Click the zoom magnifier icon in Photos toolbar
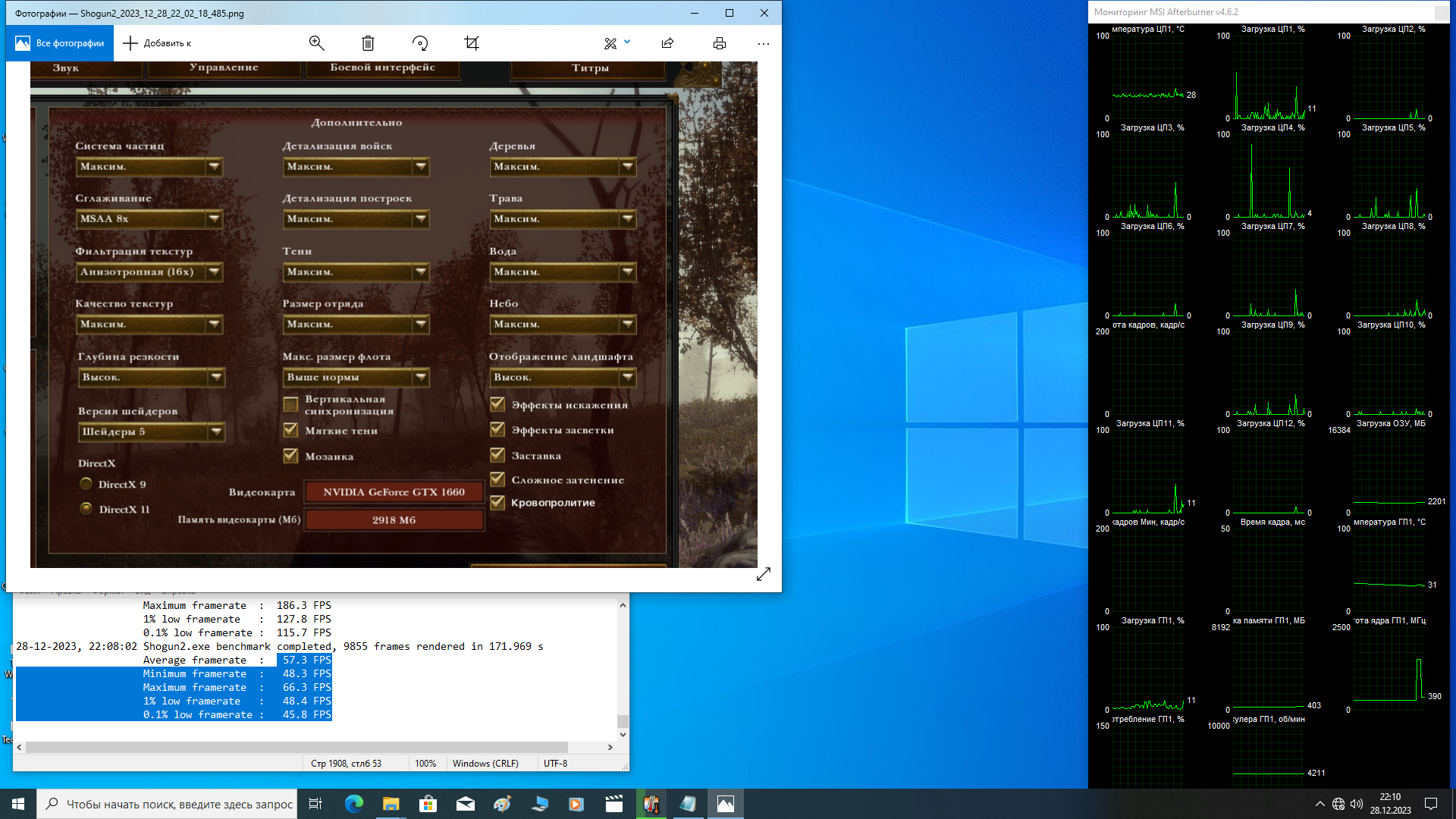Viewport: 1456px width, 819px height. [x=317, y=43]
